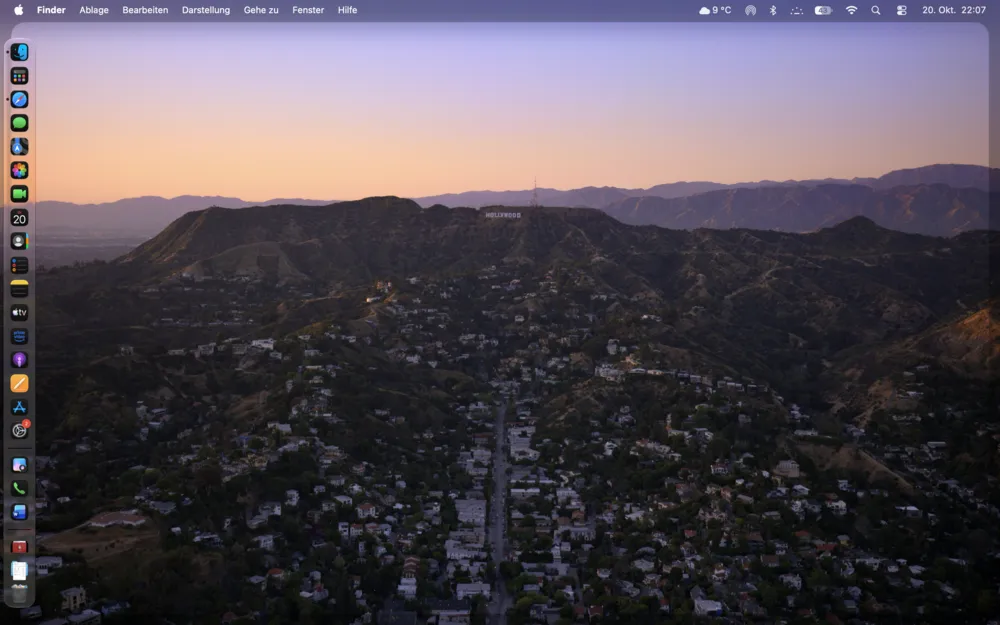1000x625 pixels.
Task: Open Control Center in the menu bar
Action: [x=902, y=10]
